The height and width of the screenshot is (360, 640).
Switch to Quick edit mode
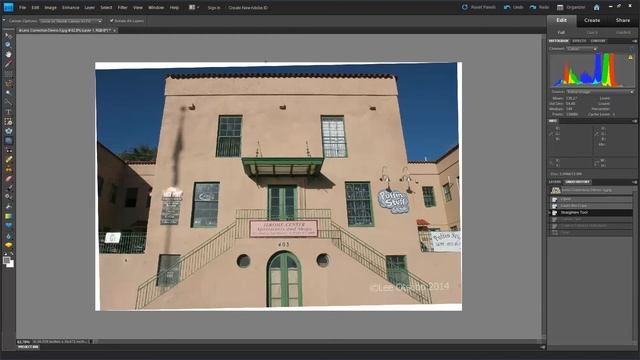point(592,32)
